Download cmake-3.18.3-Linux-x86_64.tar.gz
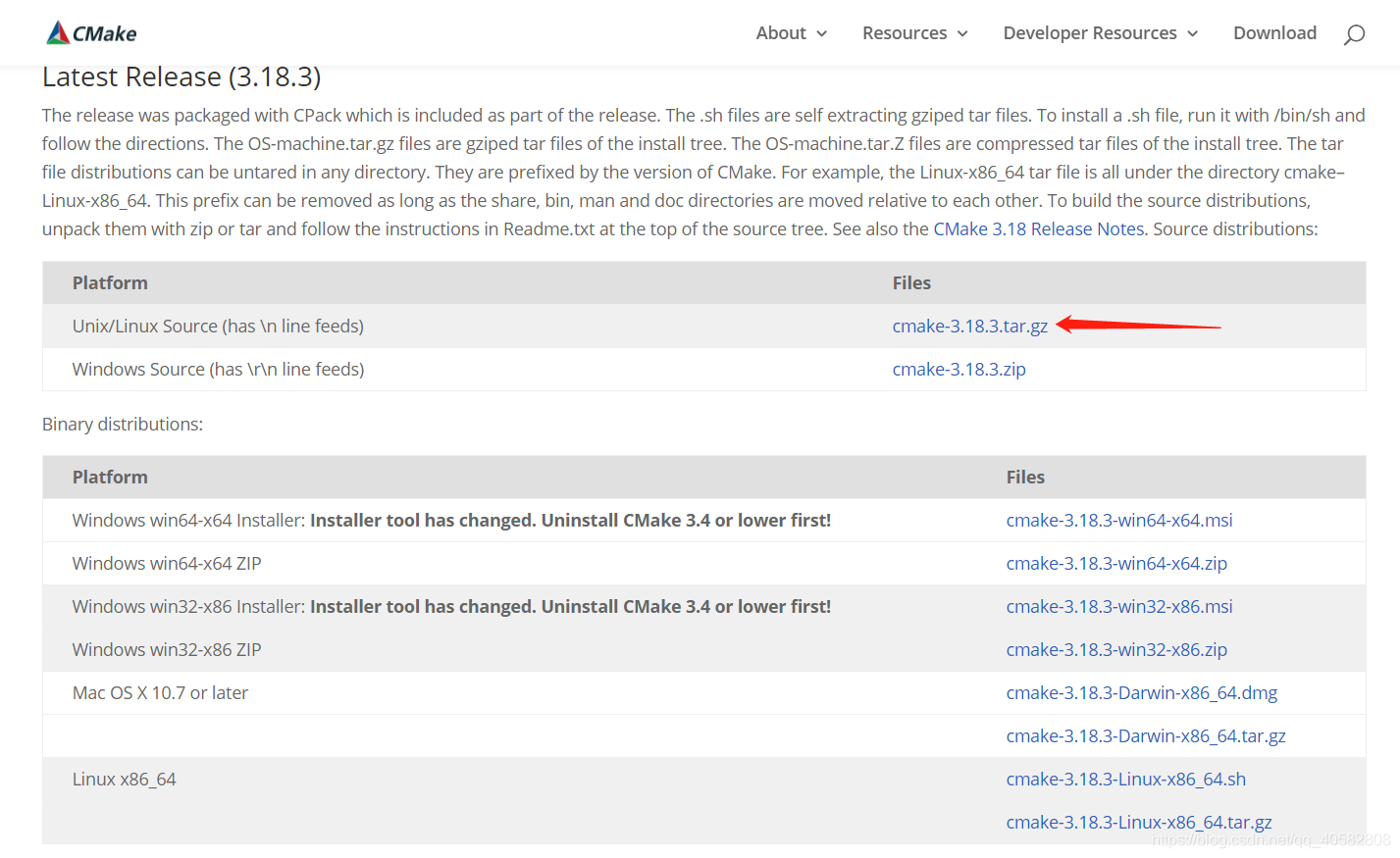This screenshot has height=858, width=1400. [1138, 822]
